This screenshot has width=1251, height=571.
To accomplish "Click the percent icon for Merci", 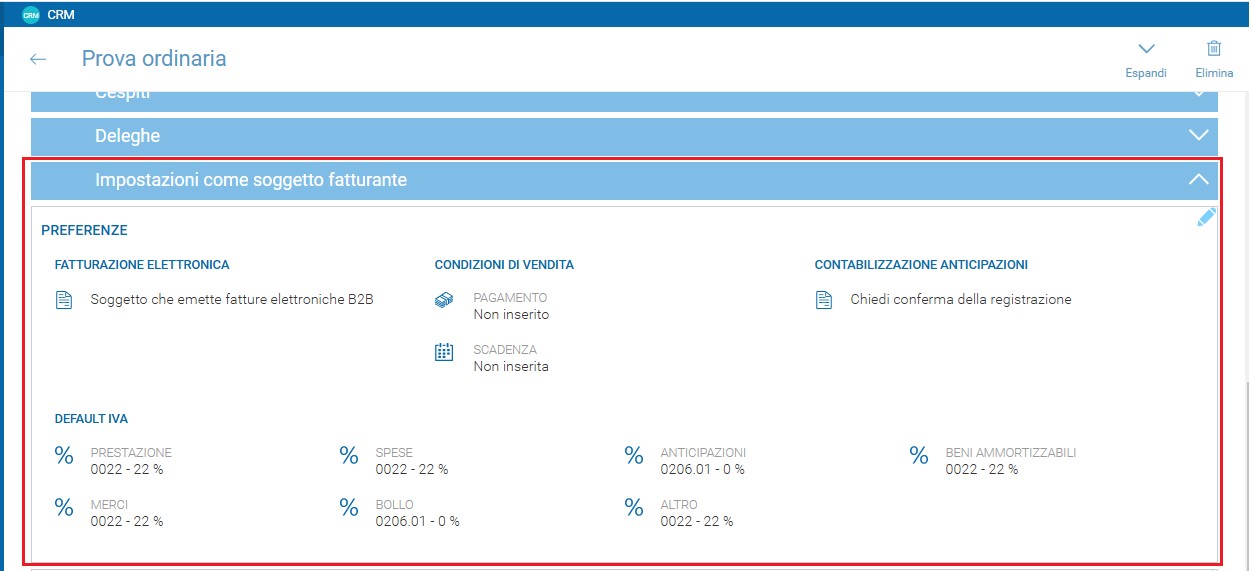I will pos(64,508).
